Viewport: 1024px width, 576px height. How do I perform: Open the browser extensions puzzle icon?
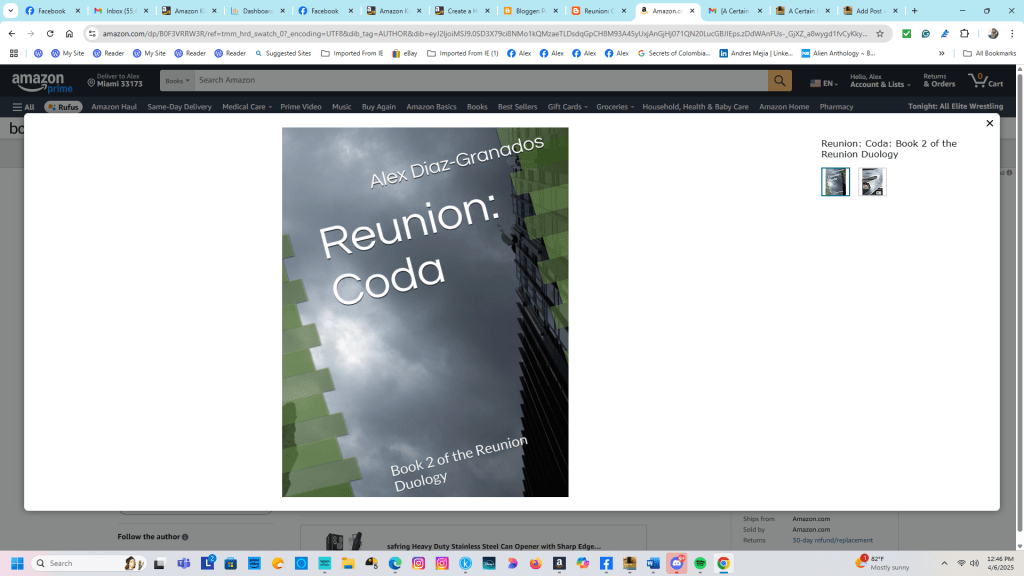point(964,33)
